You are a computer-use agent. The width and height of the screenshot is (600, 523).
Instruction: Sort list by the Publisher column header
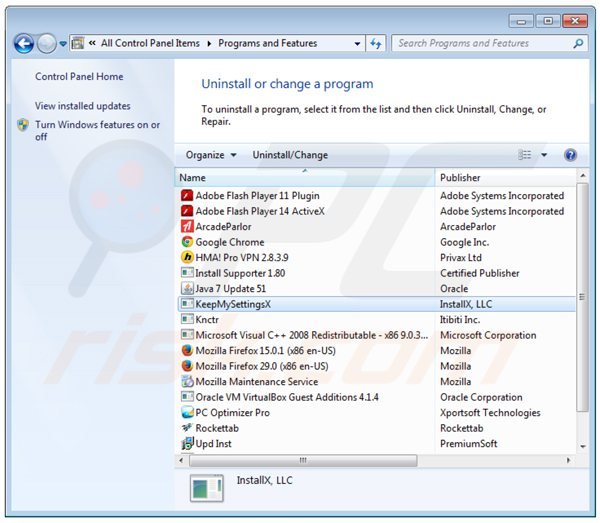coord(500,178)
